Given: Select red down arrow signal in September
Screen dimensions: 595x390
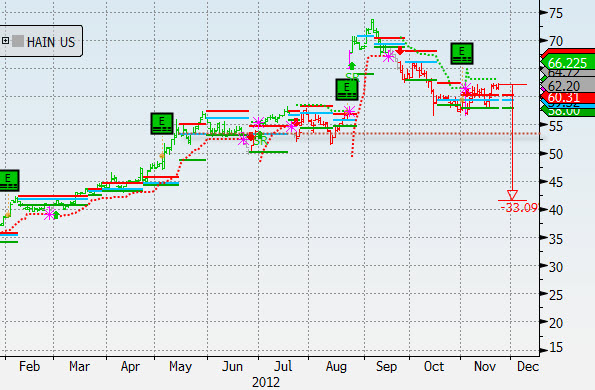Looking at the screenshot, I should click(399, 51).
